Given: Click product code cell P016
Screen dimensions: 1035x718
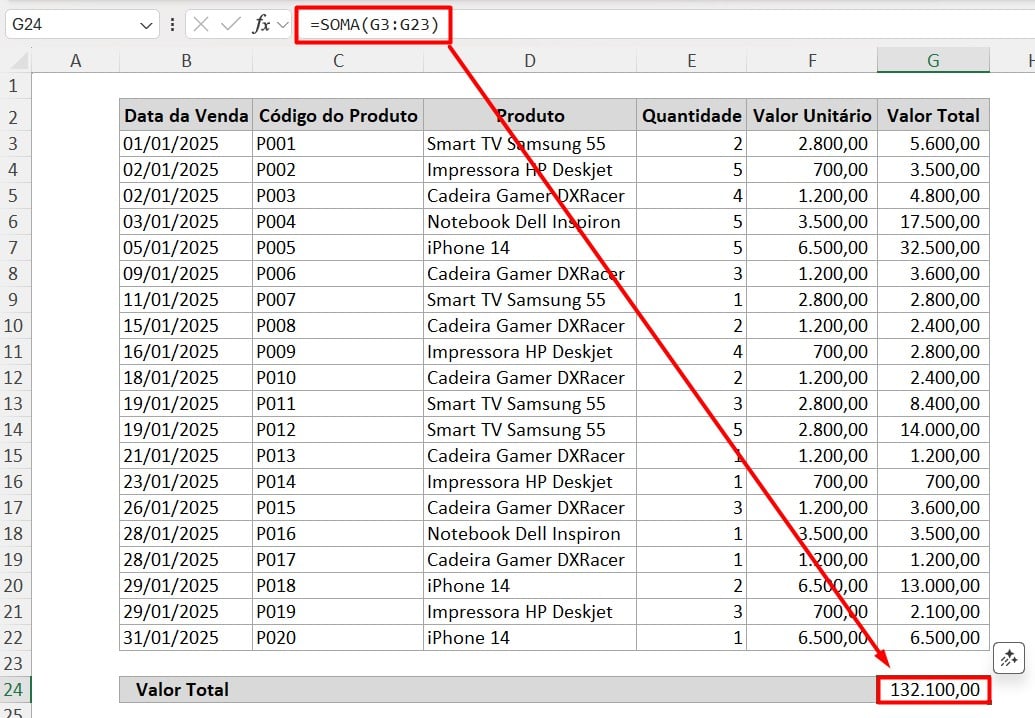Looking at the screenshot, I should pos(338,533).
